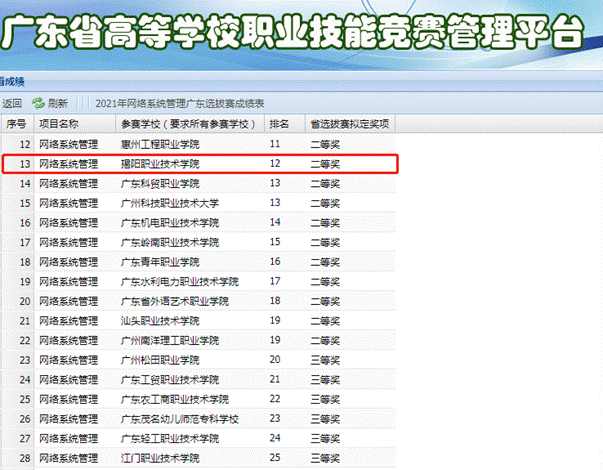This screenshot has height=470, width=603.
Task: Select the highlighted 揭阳职业技术学院 row
Action: [x=160, y=163]
